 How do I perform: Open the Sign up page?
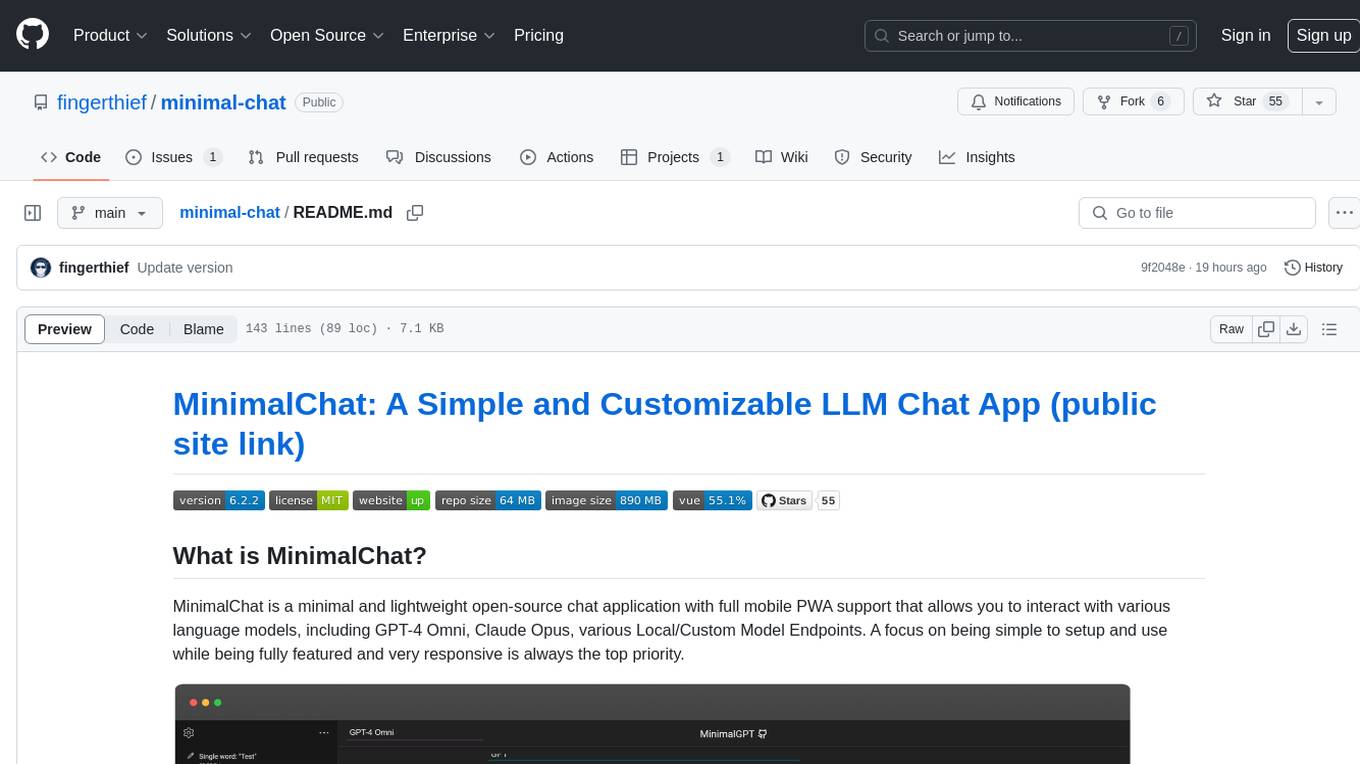coord(1323,35)
